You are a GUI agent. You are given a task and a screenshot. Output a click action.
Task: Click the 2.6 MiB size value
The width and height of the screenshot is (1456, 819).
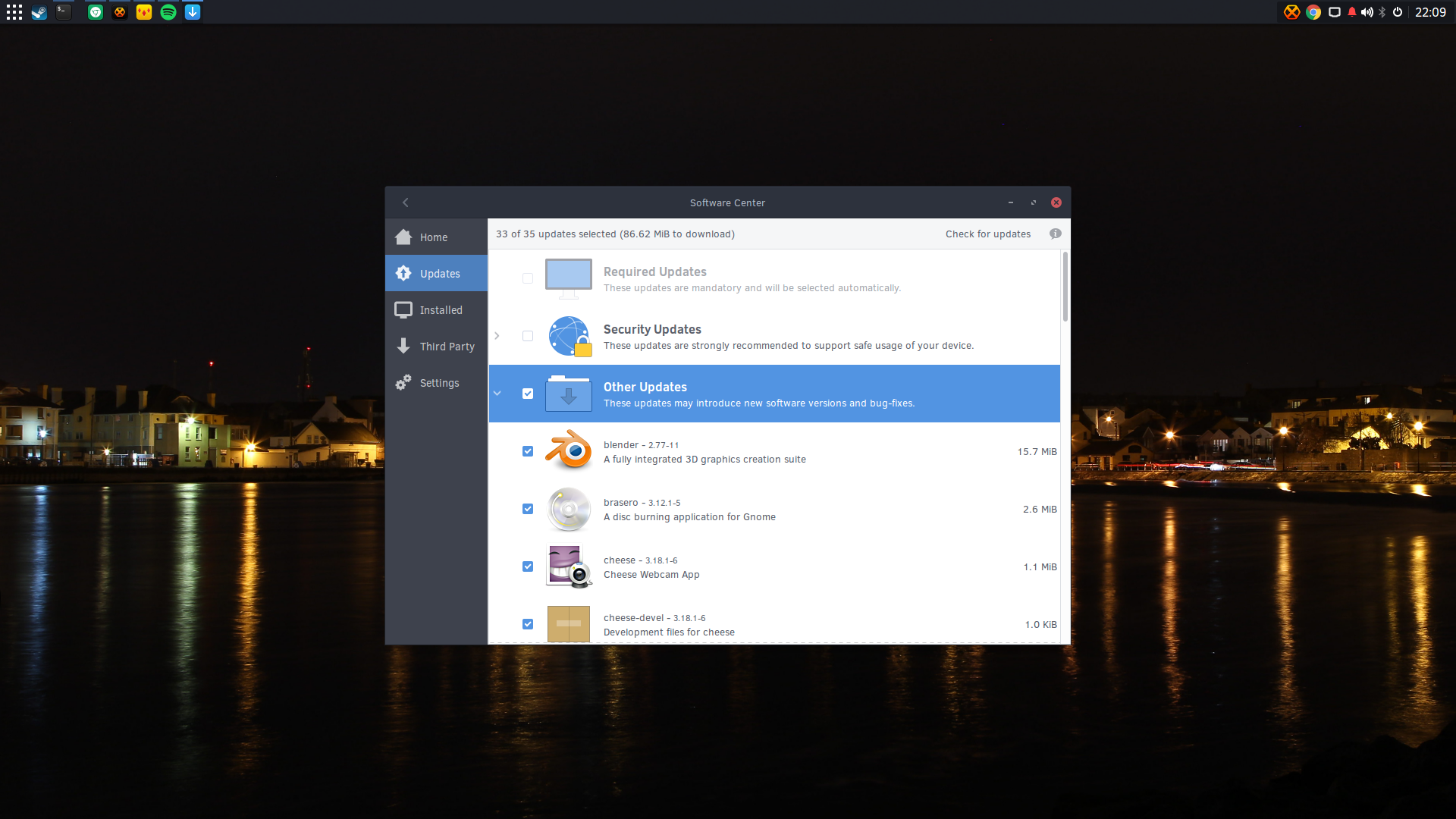coord(1040,509)
